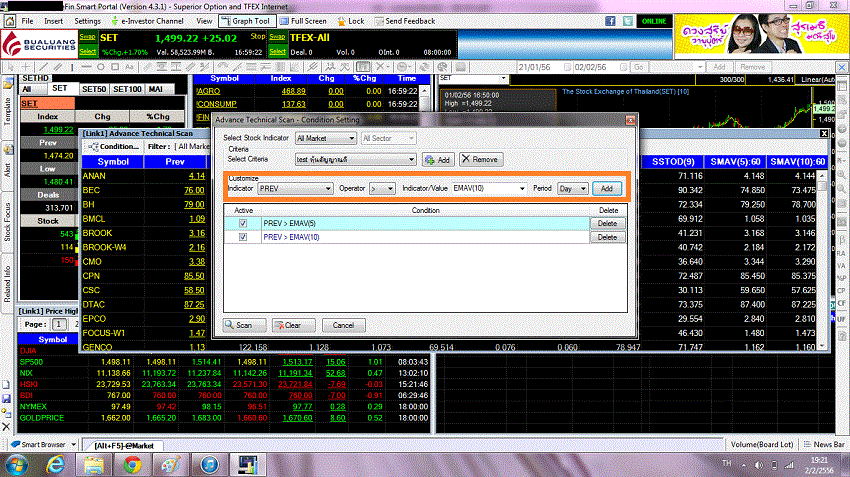Open the View menu
The height and width of the screenshot is (477, 850).
204,21
